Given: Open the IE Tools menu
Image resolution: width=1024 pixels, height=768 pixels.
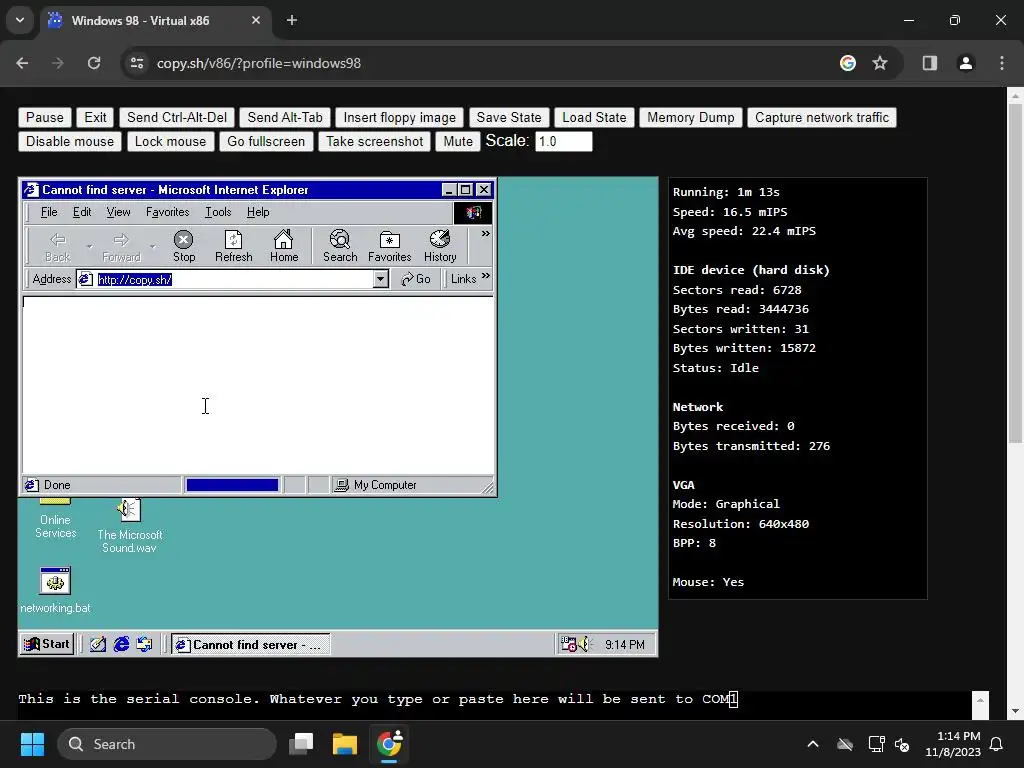Looking at the screenshot, I should click(218, 212).
